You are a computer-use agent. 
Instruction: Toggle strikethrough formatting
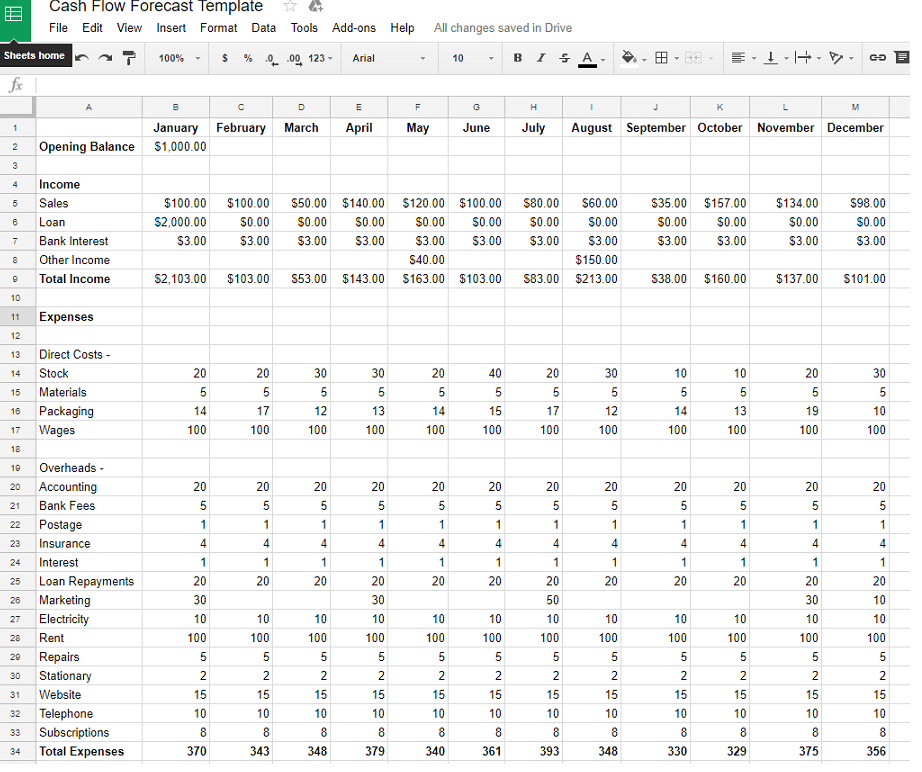[564, 59]
